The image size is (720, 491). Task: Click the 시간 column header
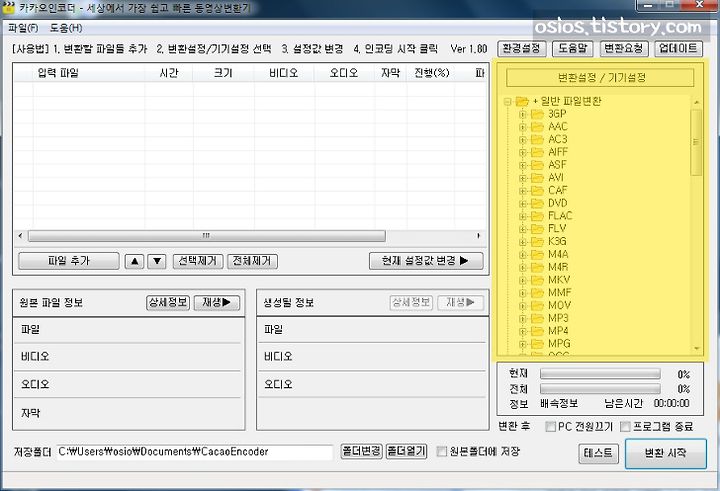169,73
